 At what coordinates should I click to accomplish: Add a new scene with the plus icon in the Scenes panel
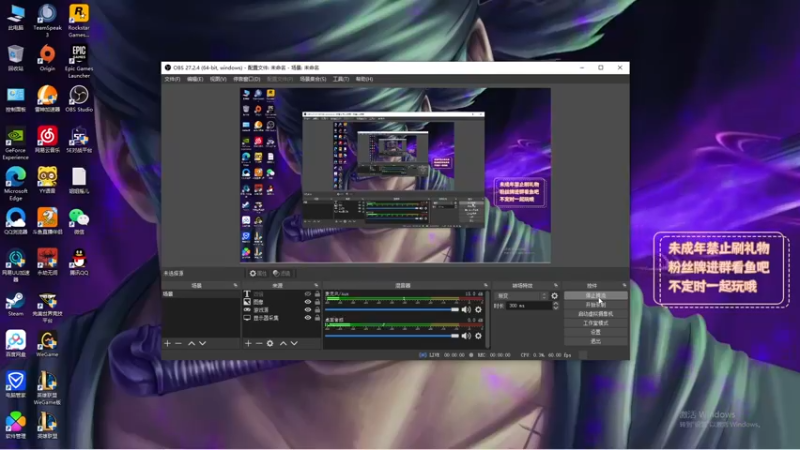[167, 343]
